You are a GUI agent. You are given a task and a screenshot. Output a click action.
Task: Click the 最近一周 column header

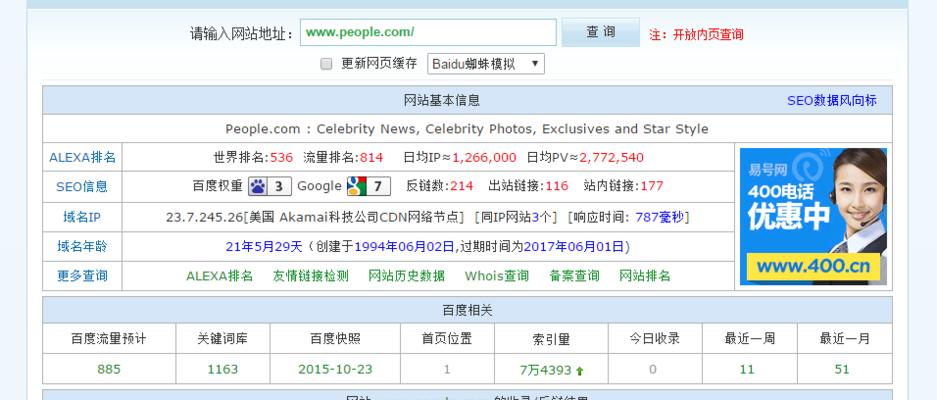coord(749,339)
